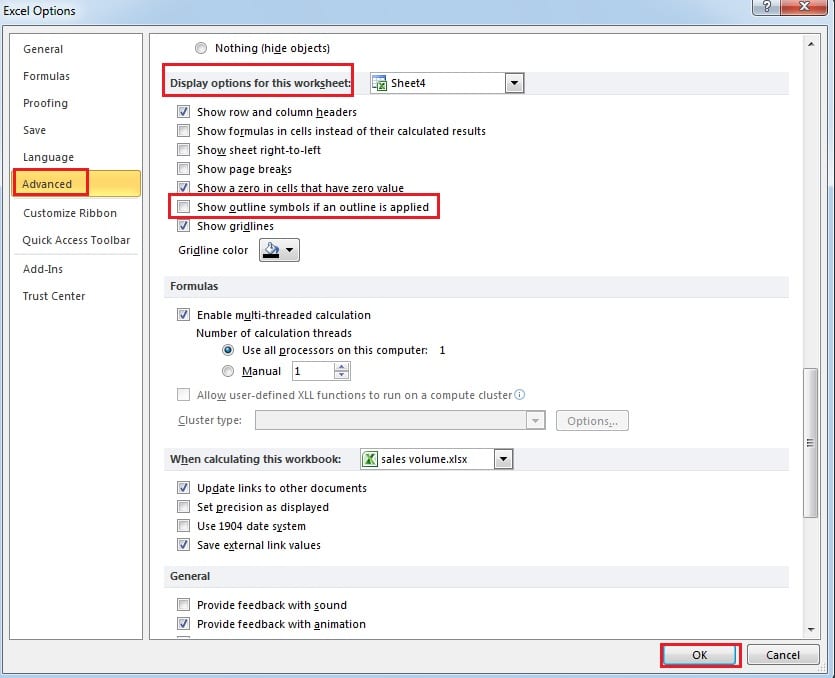Click the Help question mark button in title bar

pyautogui.click(x=767, y=9)
